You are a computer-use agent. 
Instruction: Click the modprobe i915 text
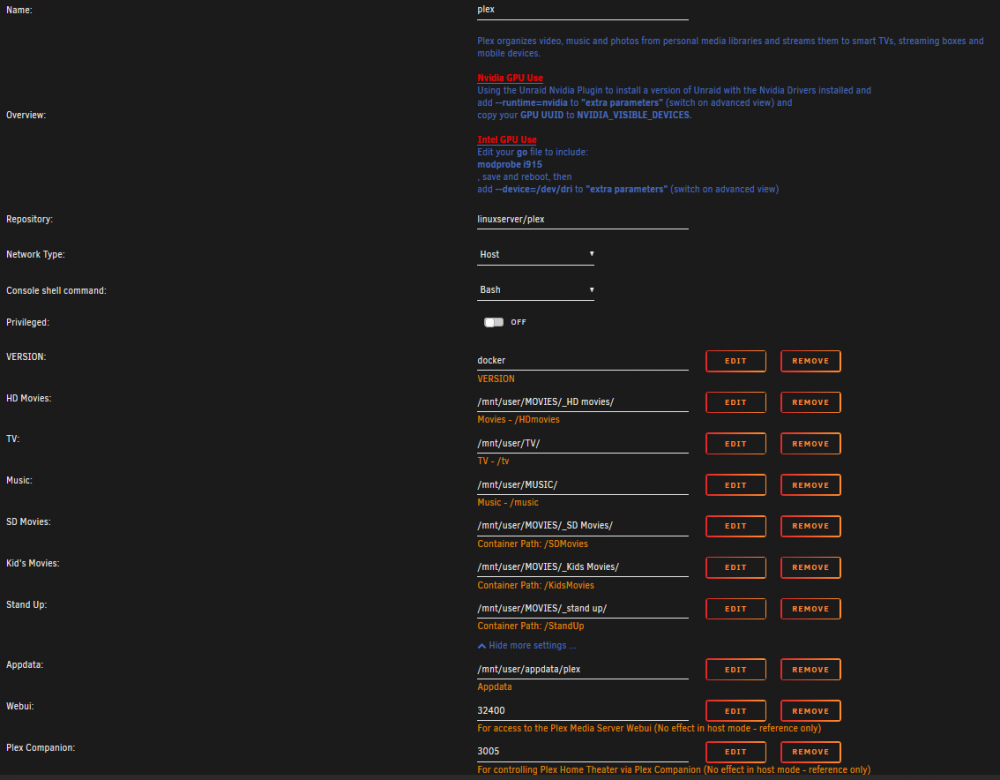pos(510,165)
